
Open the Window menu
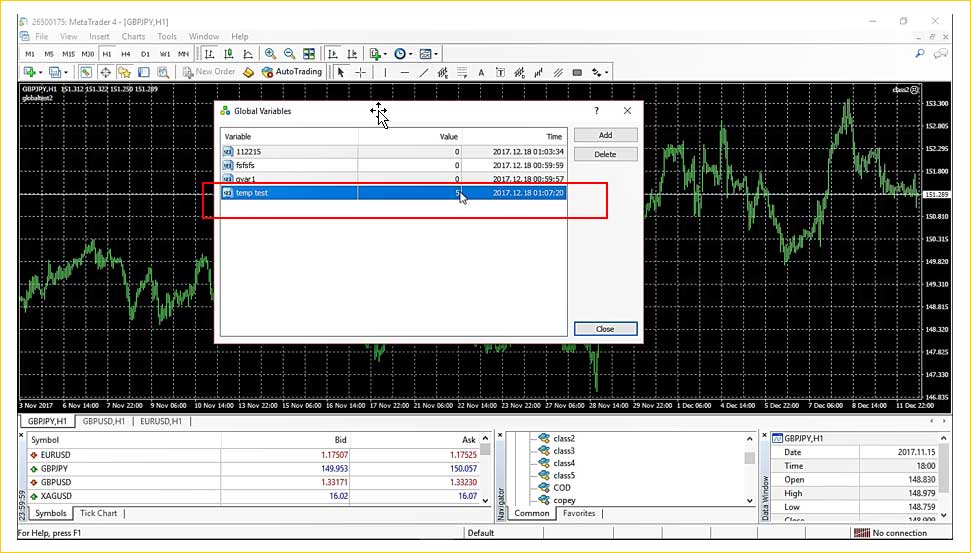(204, 37)
